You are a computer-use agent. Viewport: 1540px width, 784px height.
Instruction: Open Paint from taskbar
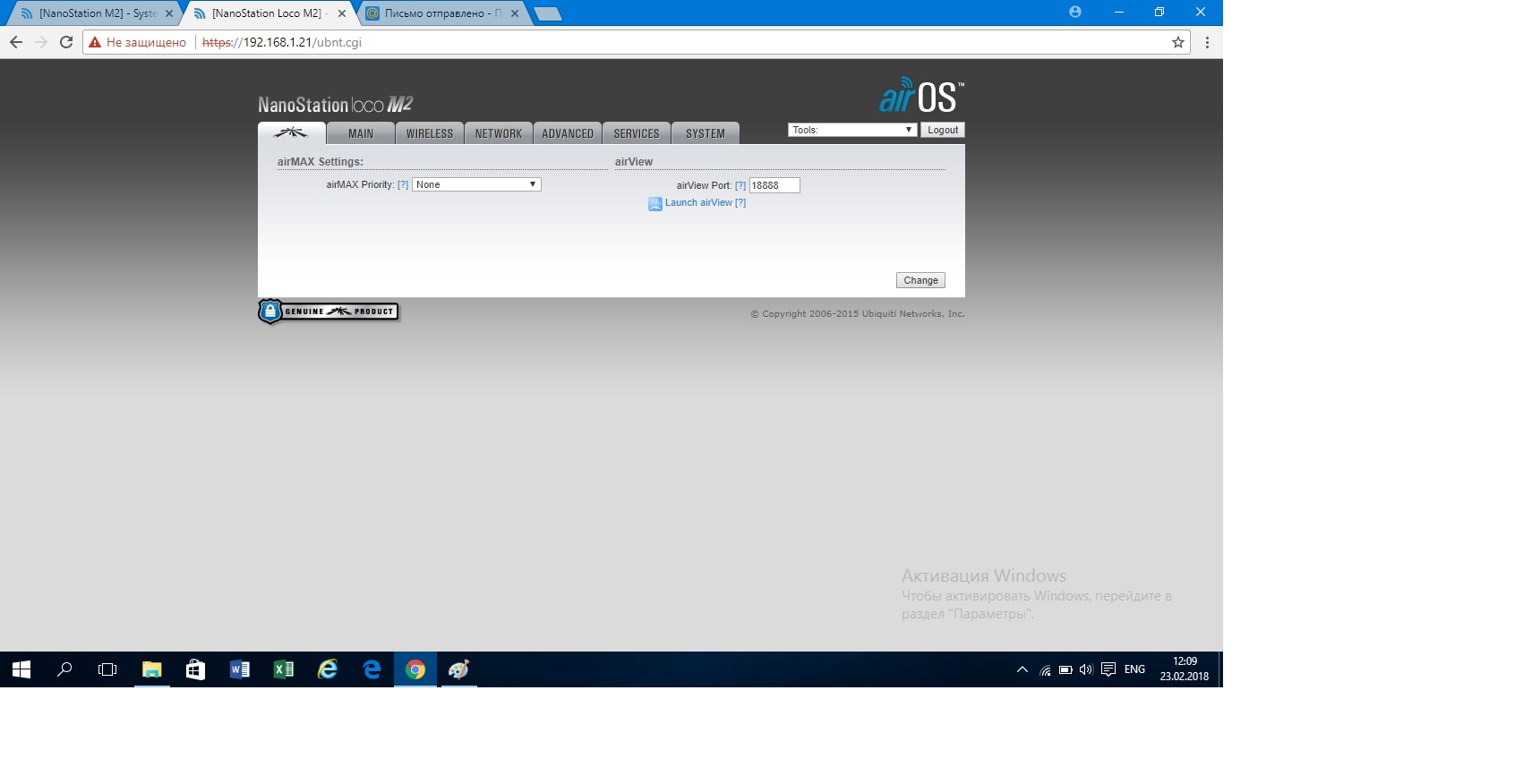coord(459,669)
